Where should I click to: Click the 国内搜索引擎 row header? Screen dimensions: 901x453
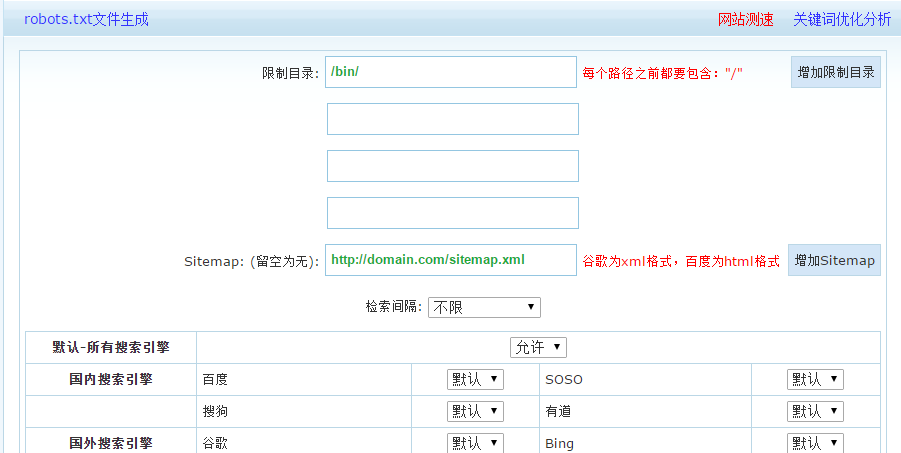point(111,379)
